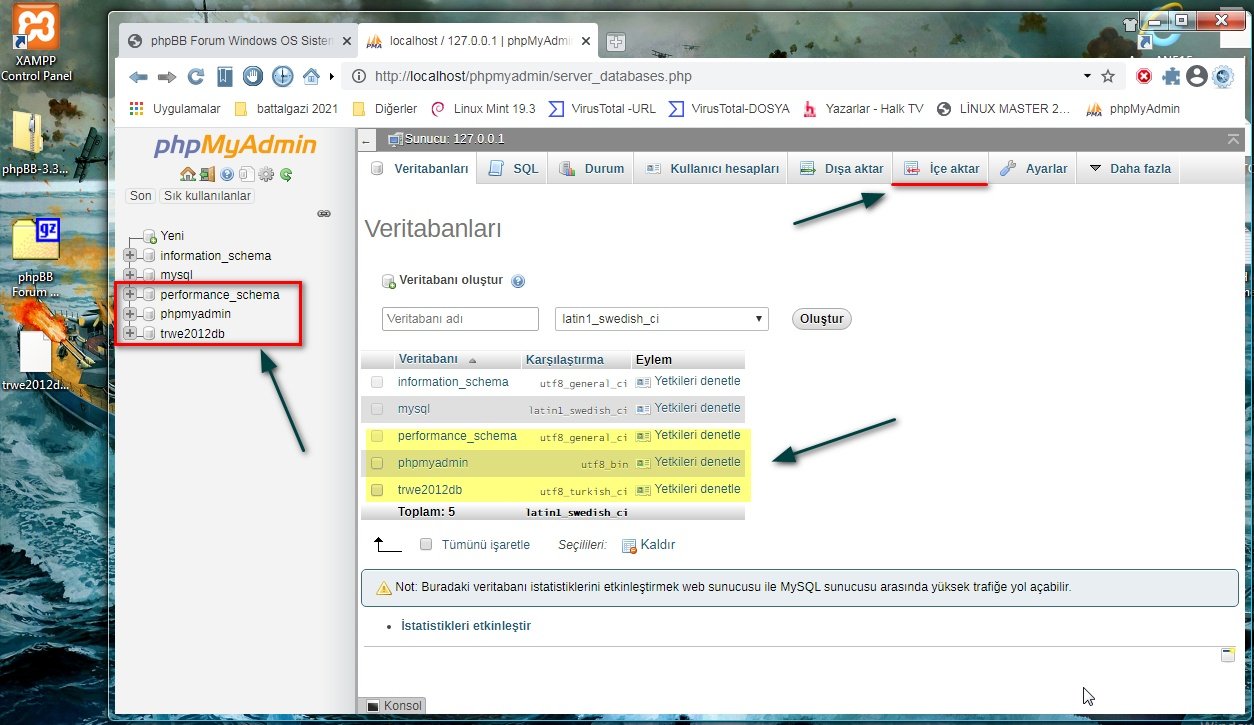Open the Dışa aktar tab
1254x725 pixels.
click(841, 169)
